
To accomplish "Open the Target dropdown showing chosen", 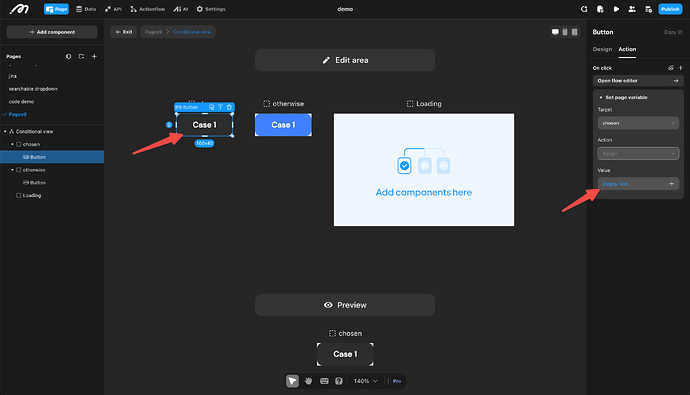I will (x=638, y=123).
